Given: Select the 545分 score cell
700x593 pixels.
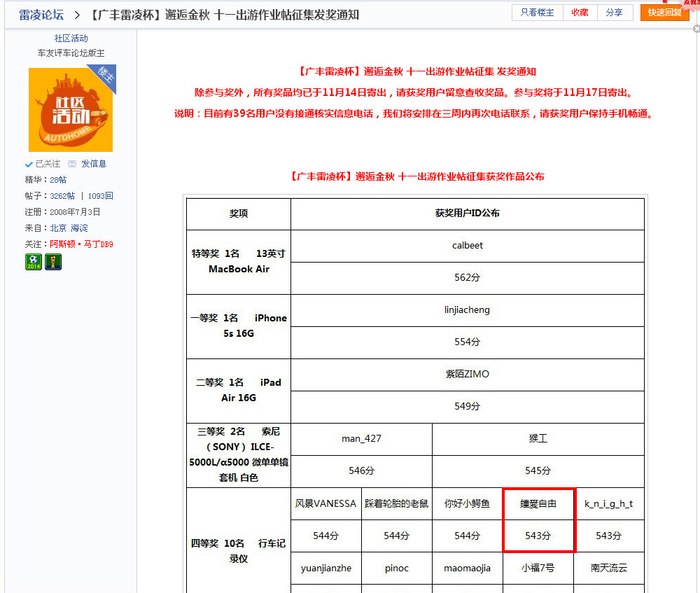Looking at the screenshot, I should coord(538,472).
